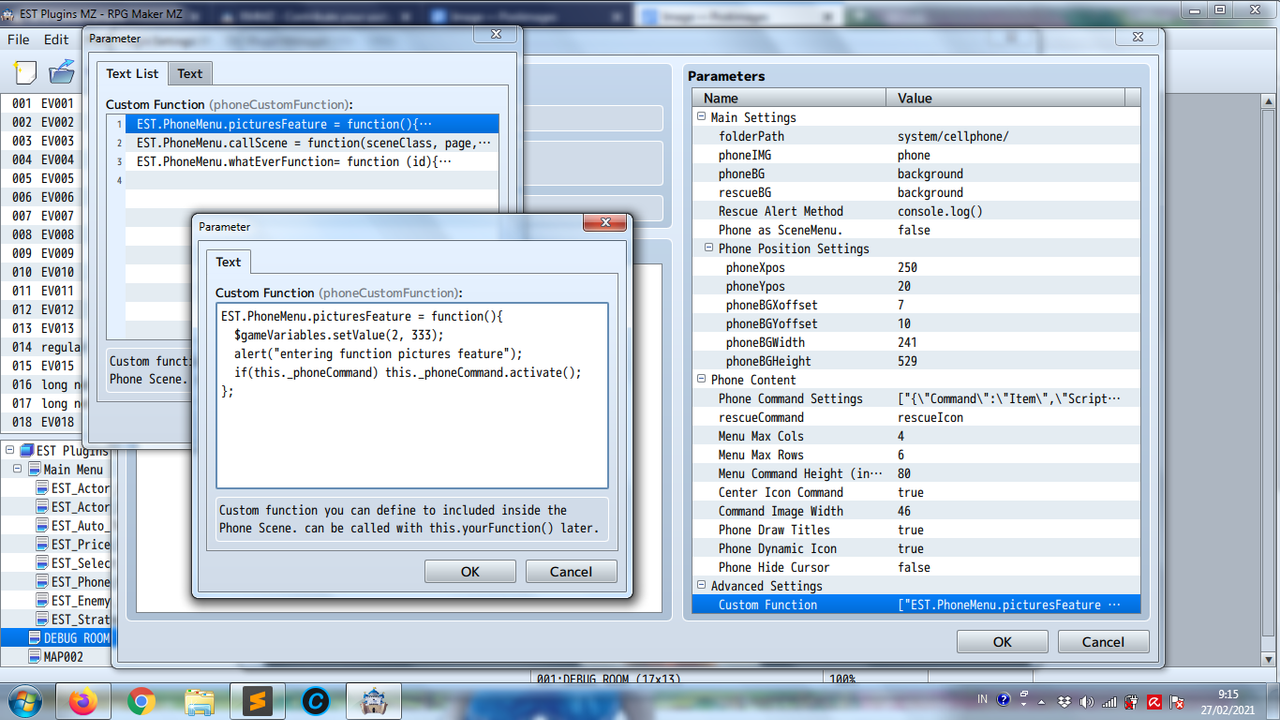The width and height of the screenshot is (1280, 720).
Task: Open the File menu
Action: [19, 39]
